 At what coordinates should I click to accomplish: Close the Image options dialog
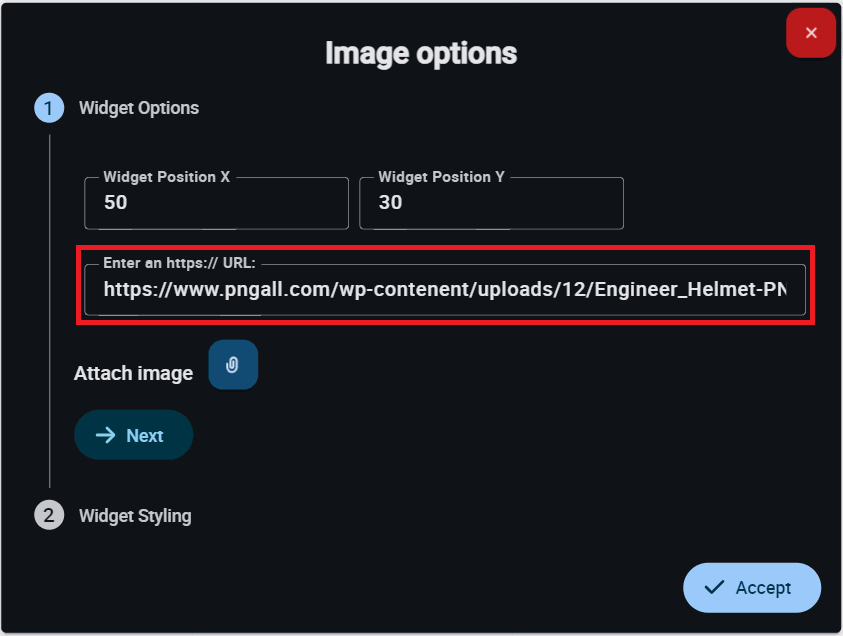[x=811, y=33]
